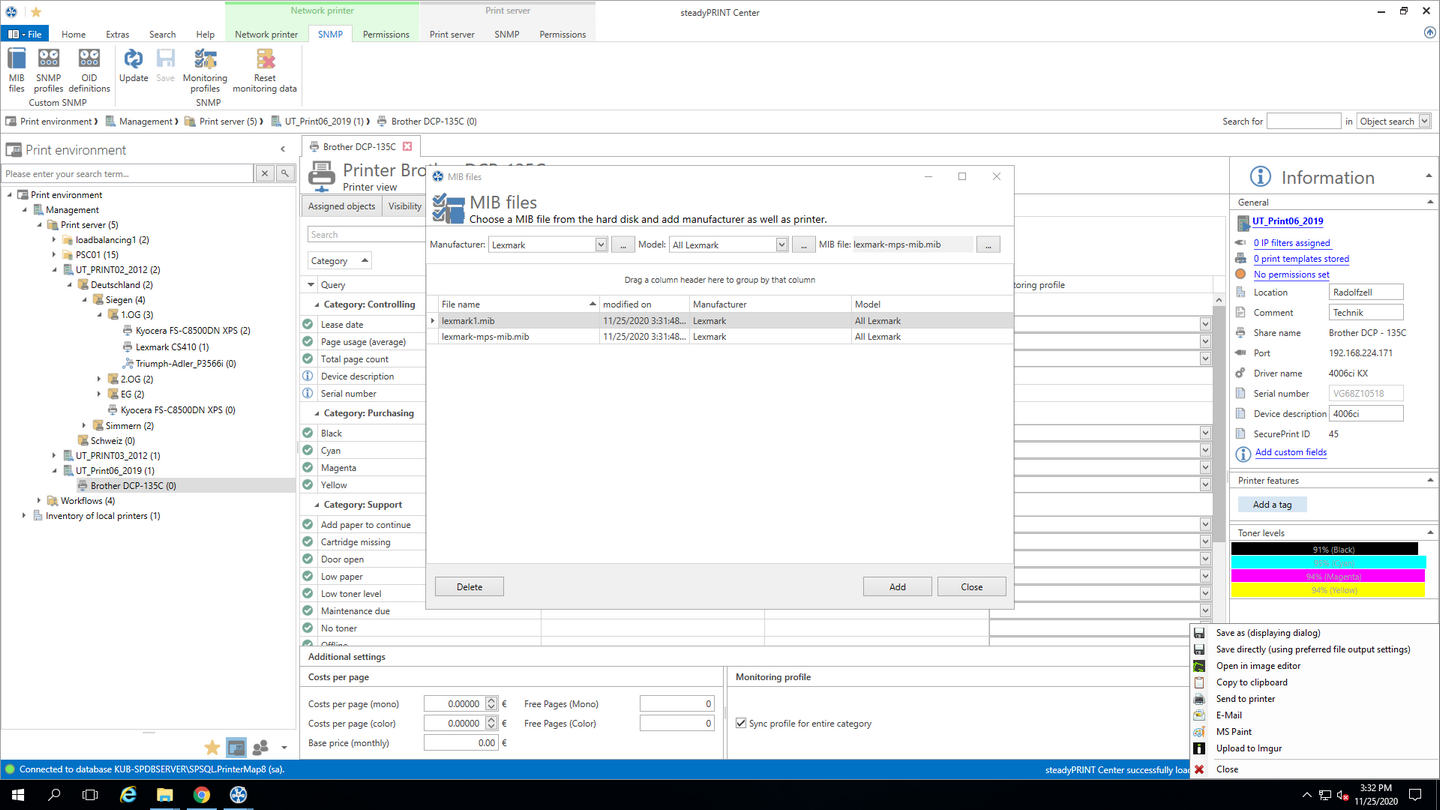Collapse the Print environment panel
This screenshot has height=810, width=1440.
coord(283,150)
